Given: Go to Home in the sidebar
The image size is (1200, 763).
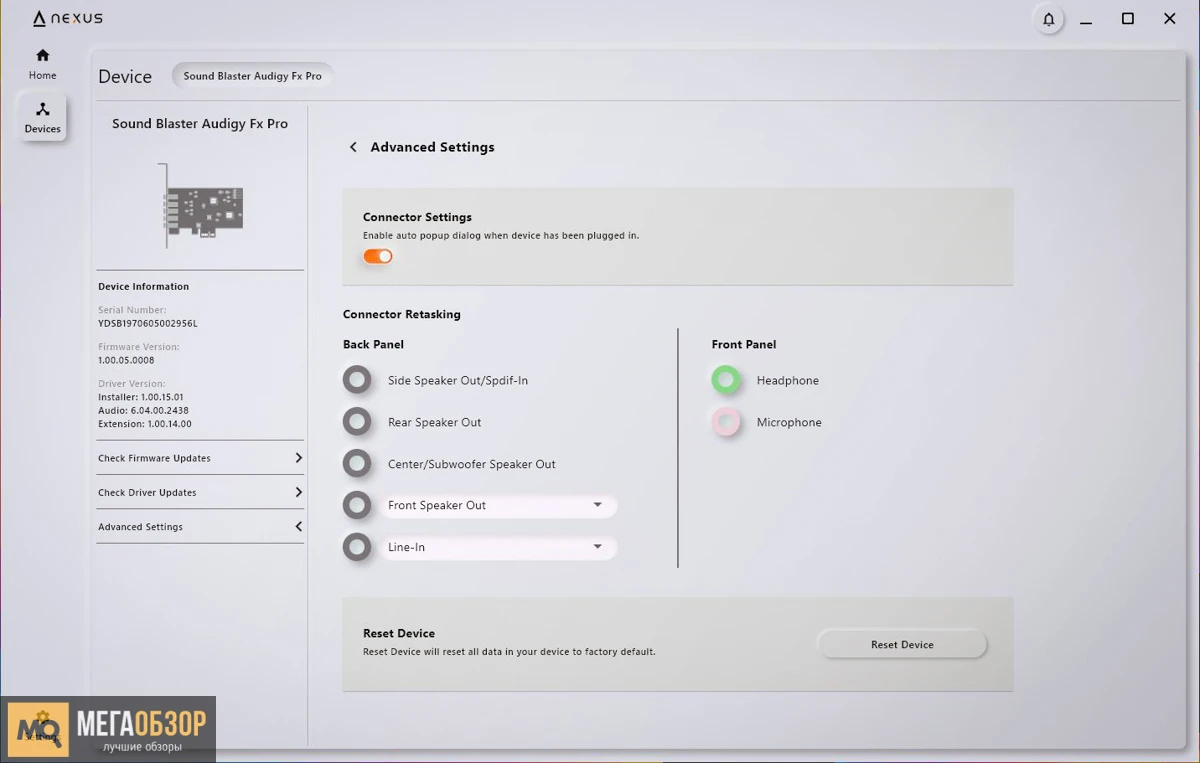Looking at the screenshot, I should click(42, 64).
